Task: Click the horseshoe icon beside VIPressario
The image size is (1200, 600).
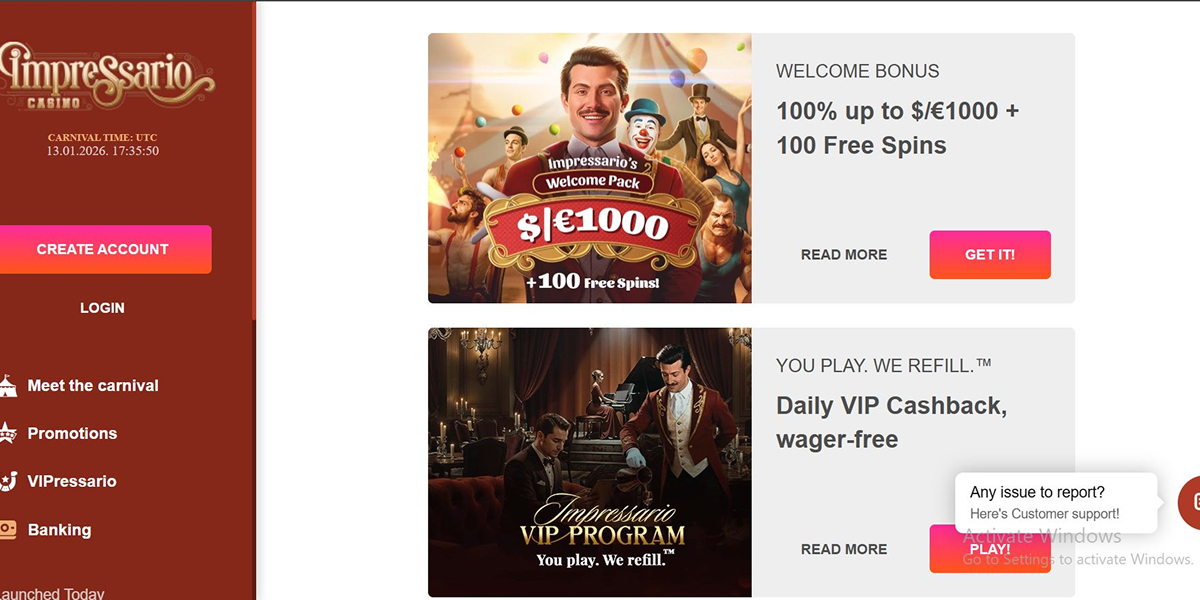Action: [7, 481]
